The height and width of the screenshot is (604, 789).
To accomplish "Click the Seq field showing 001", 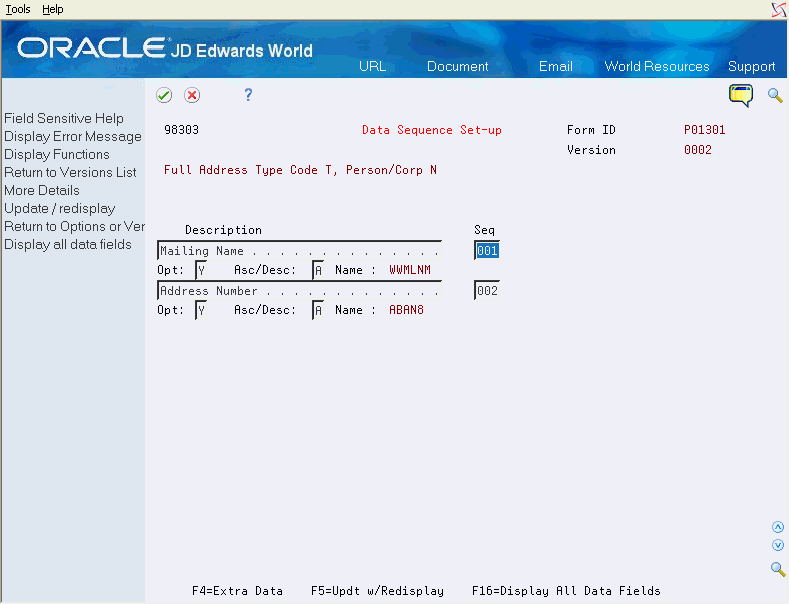I will pos(487,250).
